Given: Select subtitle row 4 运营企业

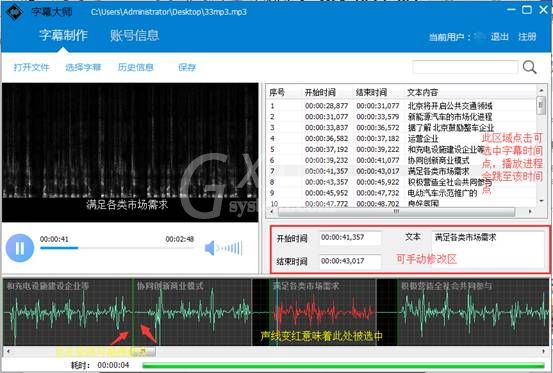Looking at the screenshot, I should click(x=401, y=139).
